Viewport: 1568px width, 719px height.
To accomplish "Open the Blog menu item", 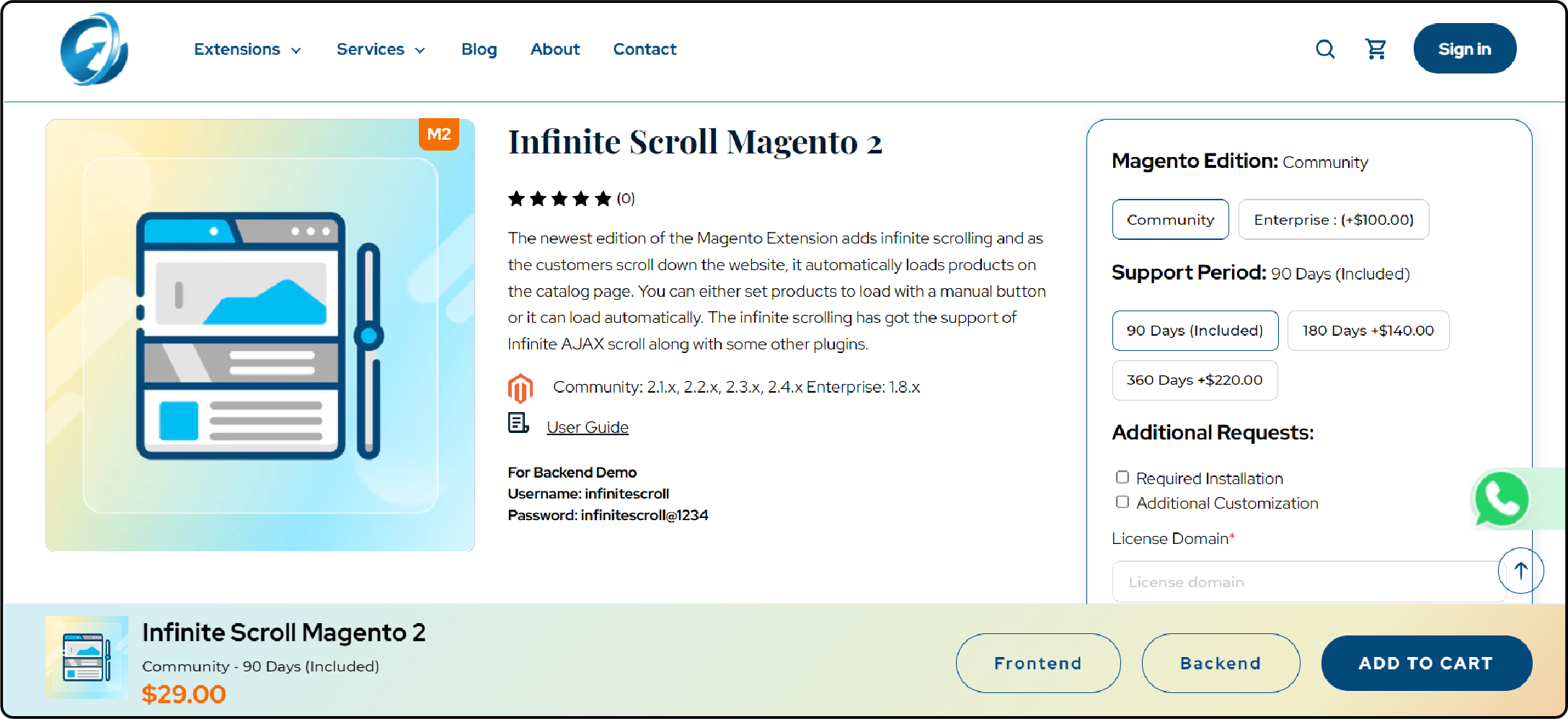I will tap(479, 49).
